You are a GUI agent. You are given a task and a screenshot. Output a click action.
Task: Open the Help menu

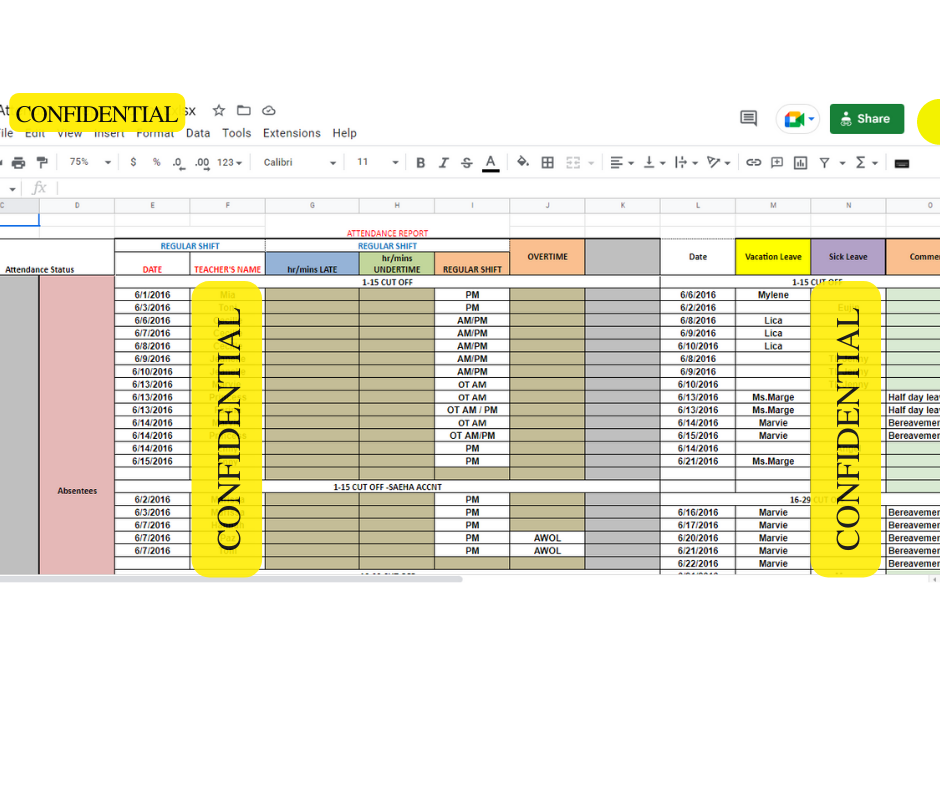pyautogui.click(x=344, y=133)
